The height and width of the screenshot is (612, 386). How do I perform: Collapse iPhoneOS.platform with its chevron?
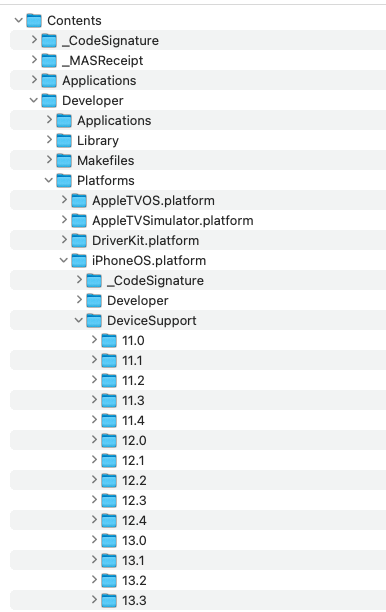tap(64, 260)
